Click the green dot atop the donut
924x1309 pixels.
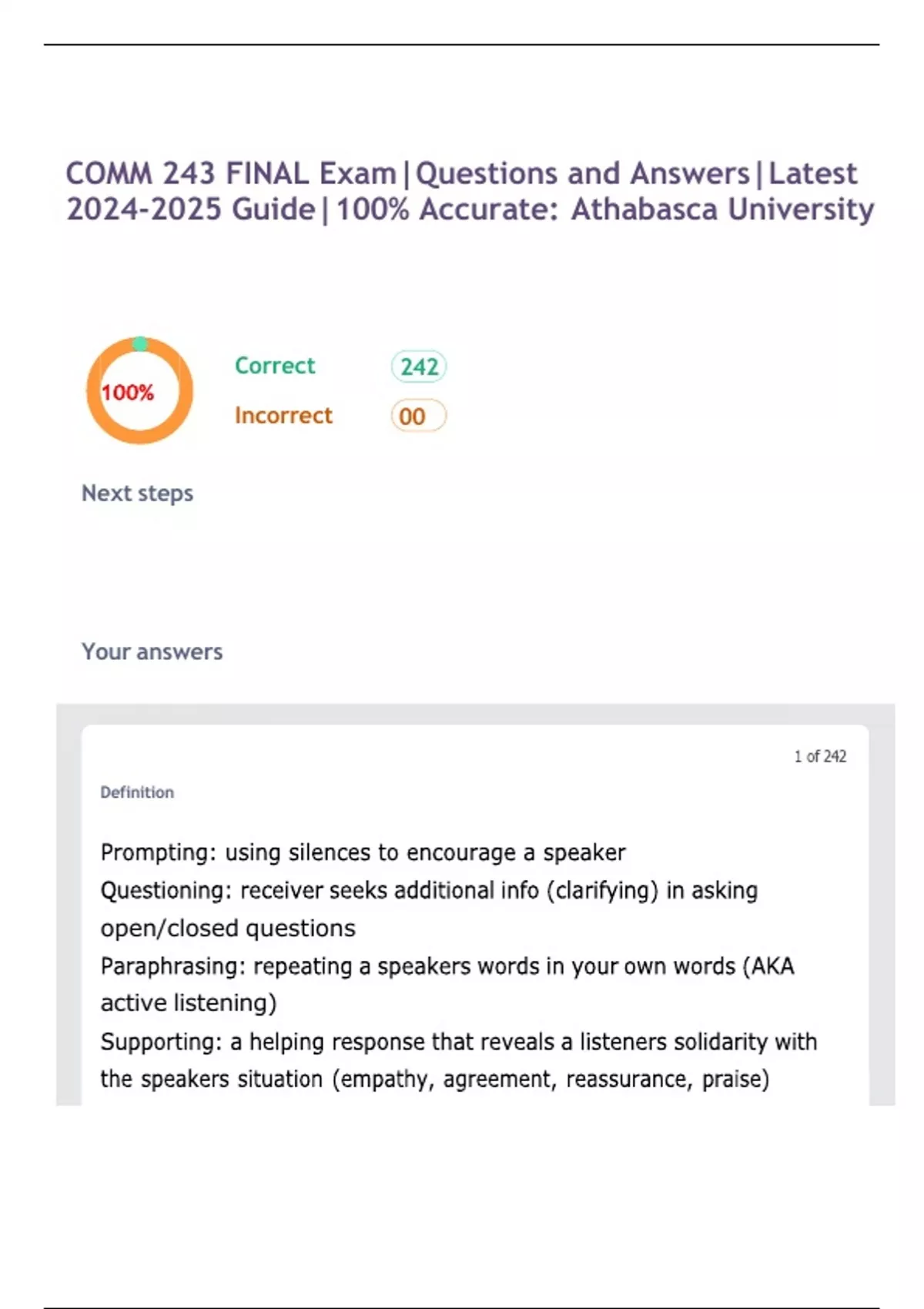(139, 343)
